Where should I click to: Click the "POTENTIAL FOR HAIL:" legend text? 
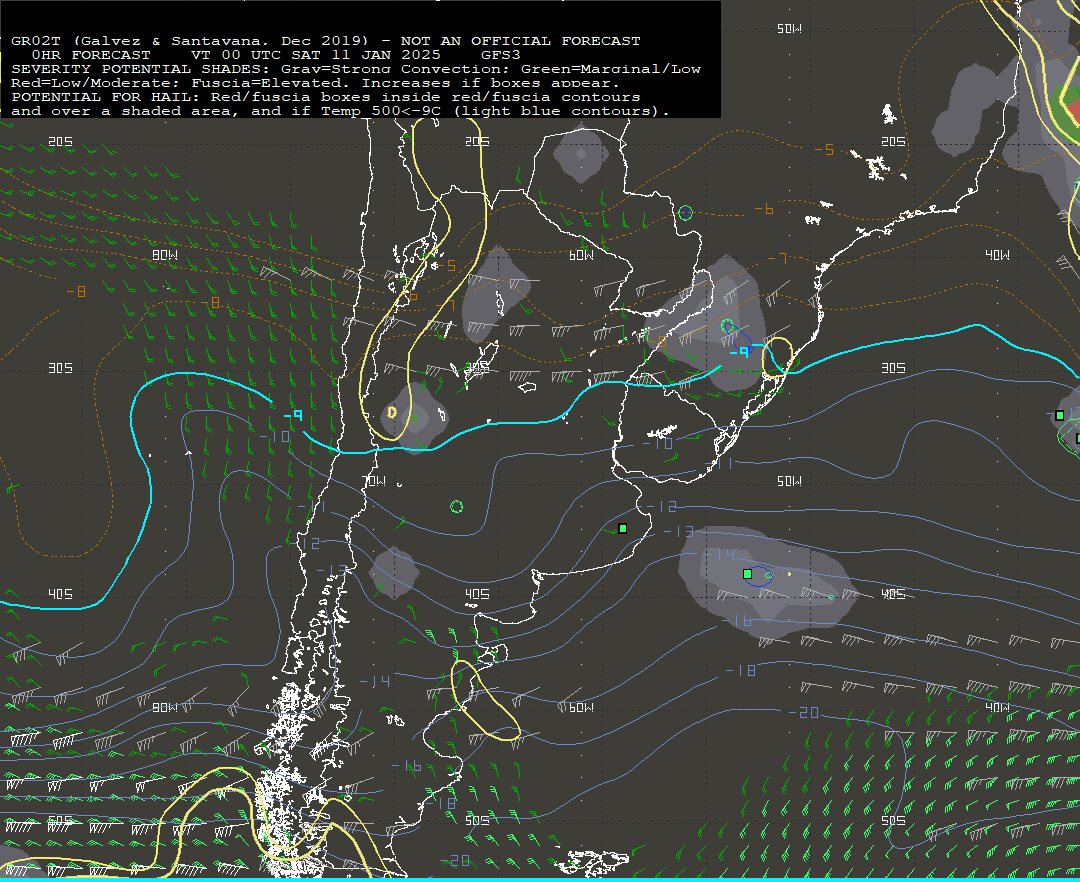[106, 97]
